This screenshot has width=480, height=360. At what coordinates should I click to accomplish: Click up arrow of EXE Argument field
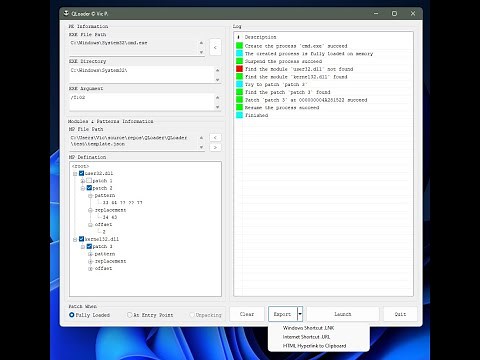click(217, 97)
